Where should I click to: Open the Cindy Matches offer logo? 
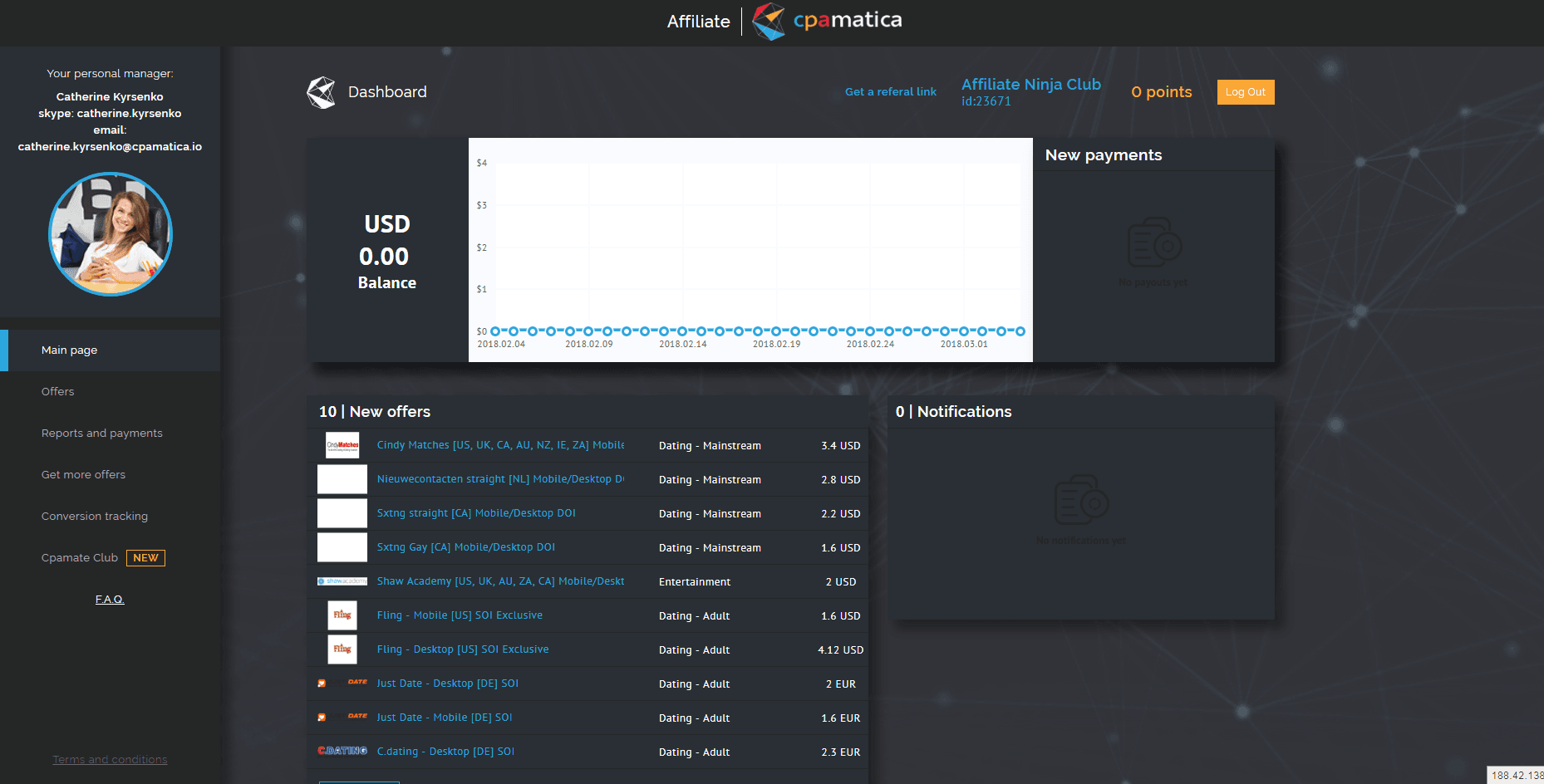pyautogui.click(x=342, y=445)
